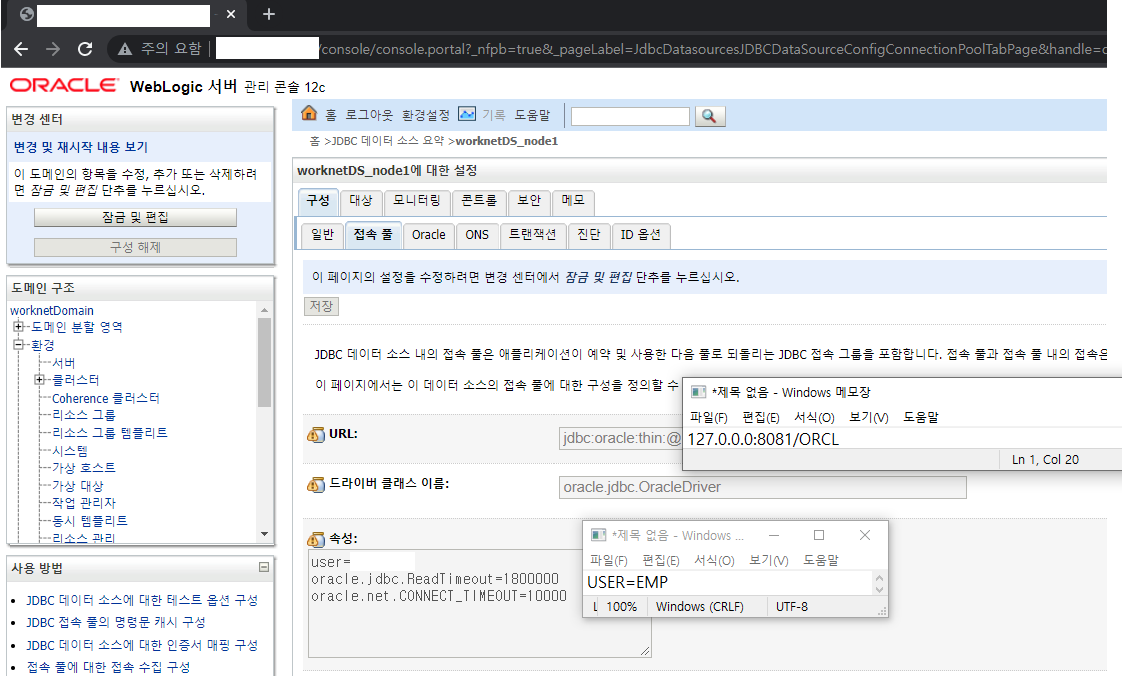This screenshot has width=1122, height=676.
Task: Select 가상 호스트 in the domain tree
Action: pos(84,468)
